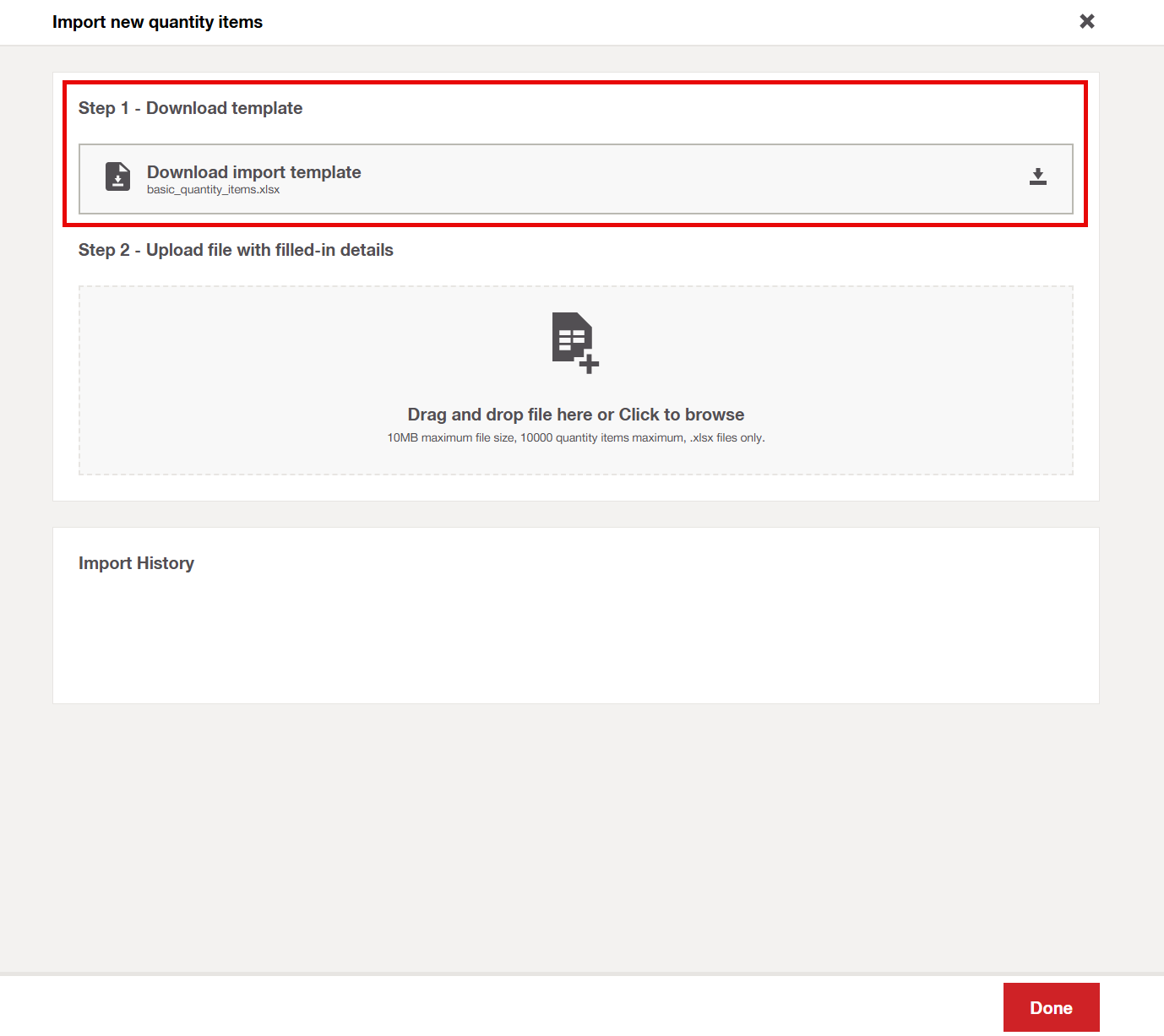Click the 'Download import template' label
The width and height of the screenshot is (1164, 1036).
click(253, 172)
